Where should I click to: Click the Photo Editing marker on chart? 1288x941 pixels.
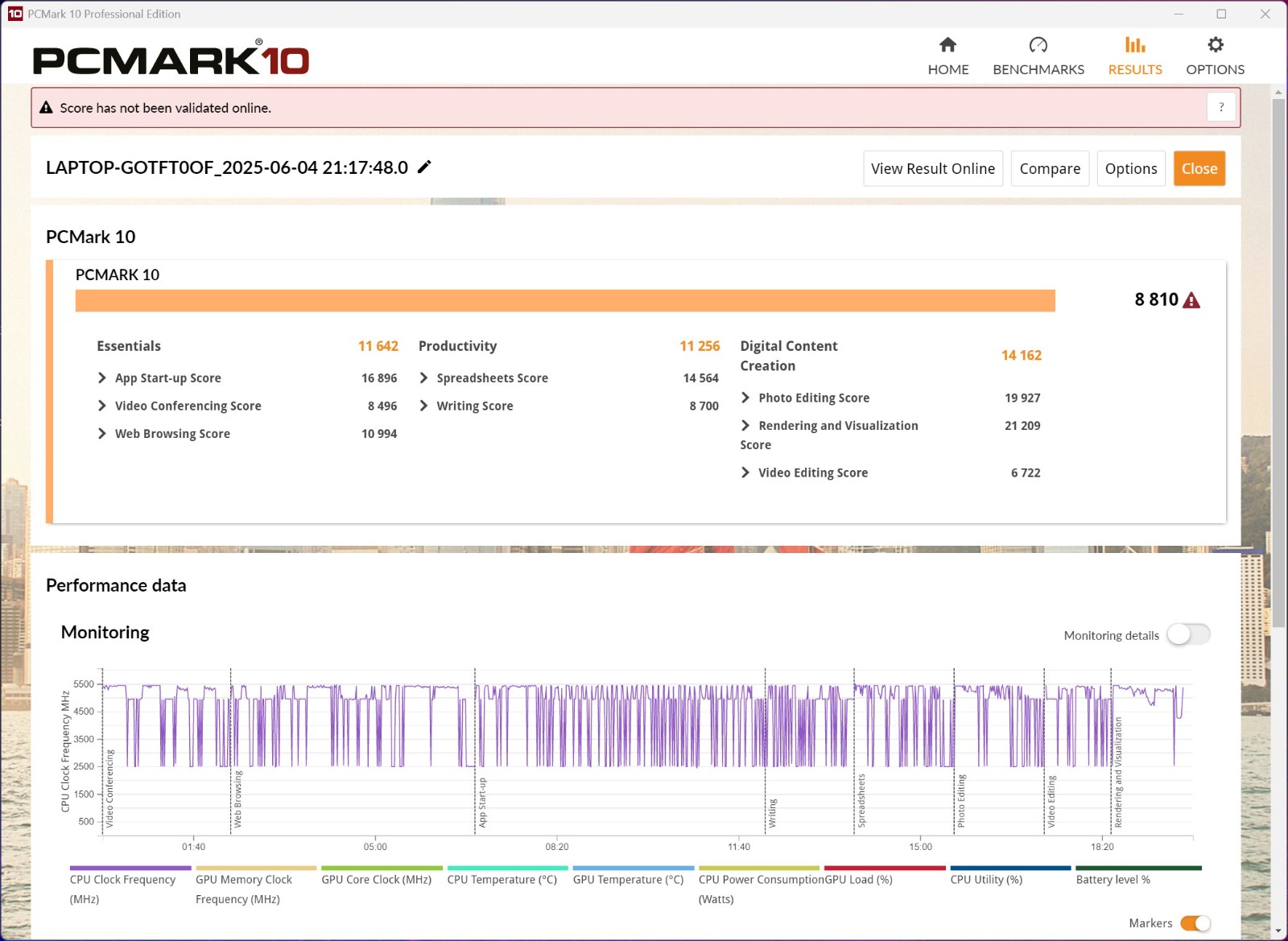tap(960, 801)
